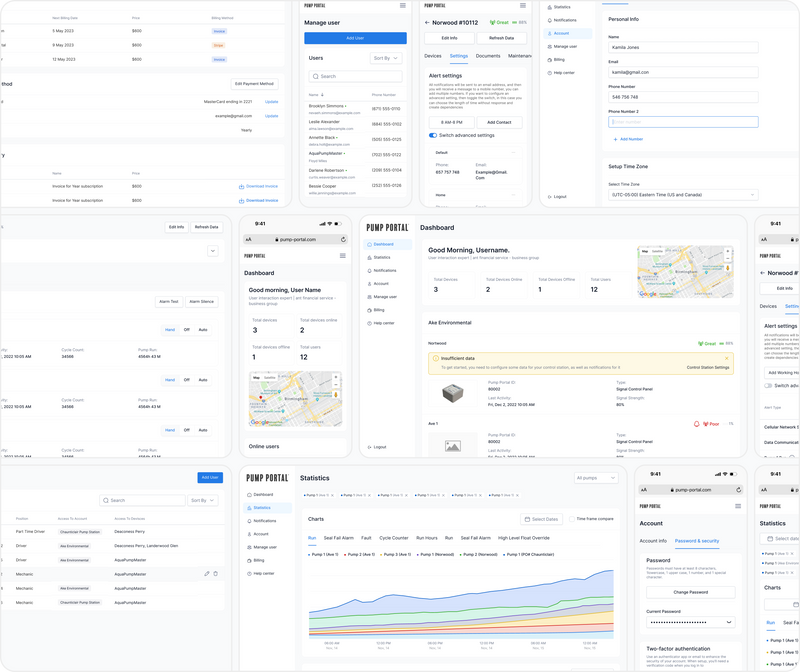Screen dimensions: 800x672
Task: Select Auto mode on first pump control
Action: (203, 330)
